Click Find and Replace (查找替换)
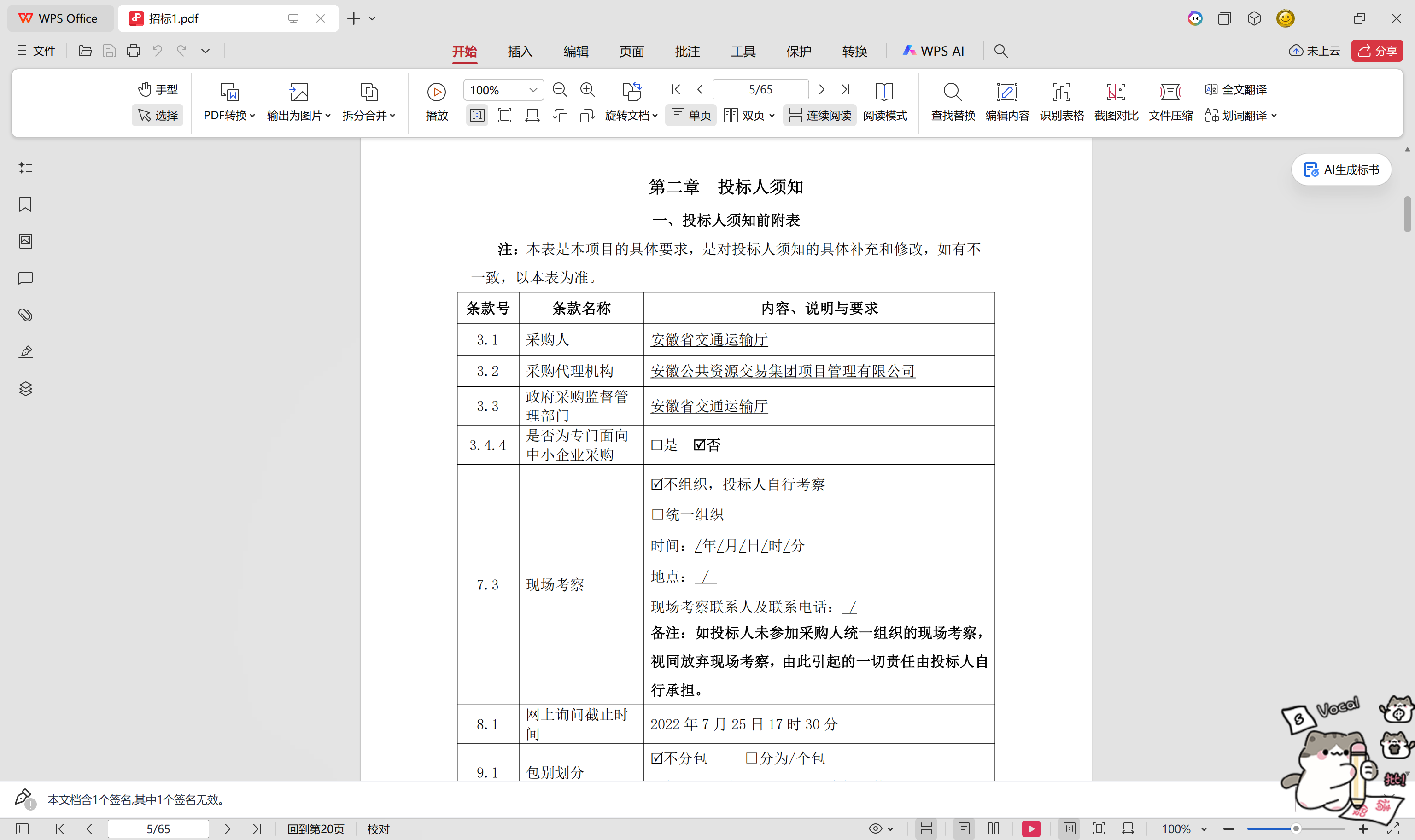This screenshot has height=840, width=1415. [953, 102]
